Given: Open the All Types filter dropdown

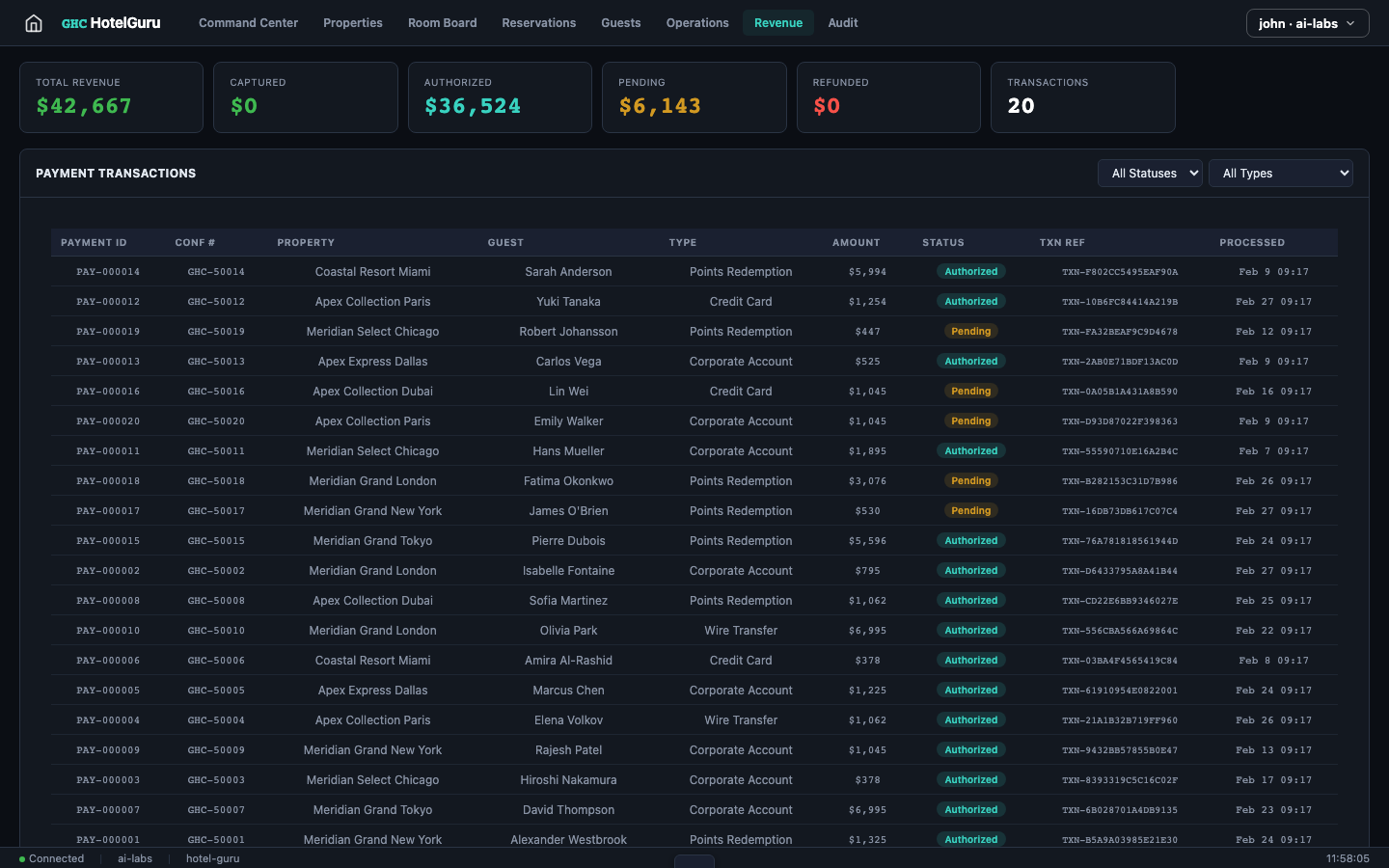Looking at the screenshot, I should [1281, 173].
